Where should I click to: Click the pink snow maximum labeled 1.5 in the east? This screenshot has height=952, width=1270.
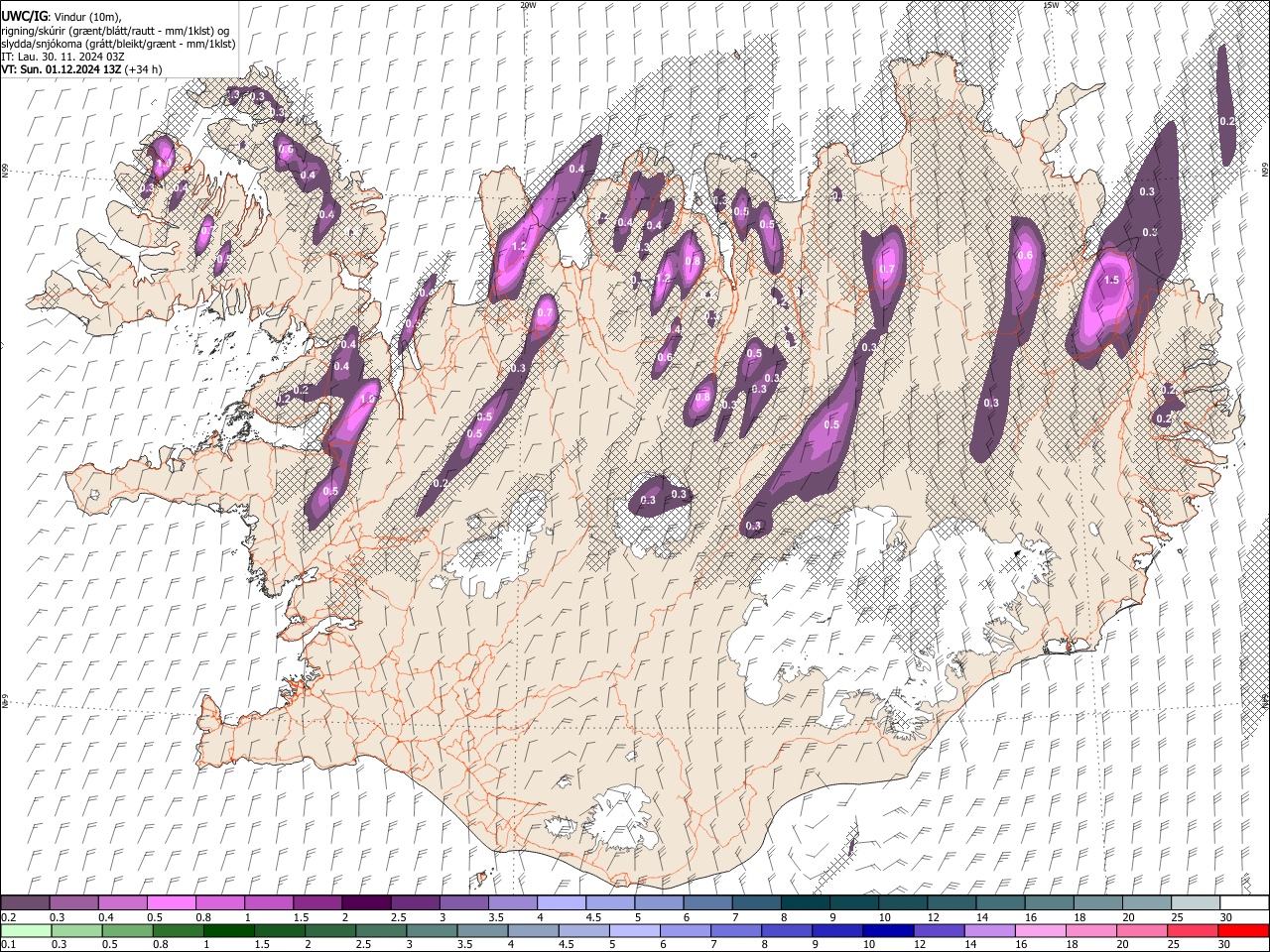1107,297
